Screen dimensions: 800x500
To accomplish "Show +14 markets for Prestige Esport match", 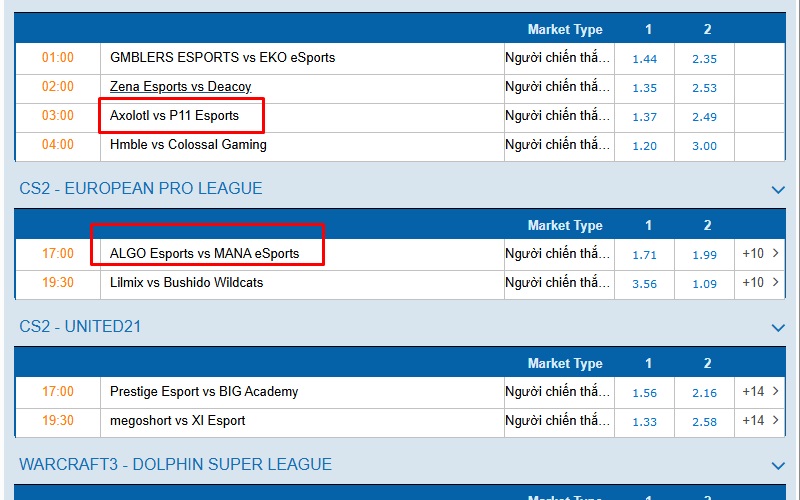I will (760, 392).
